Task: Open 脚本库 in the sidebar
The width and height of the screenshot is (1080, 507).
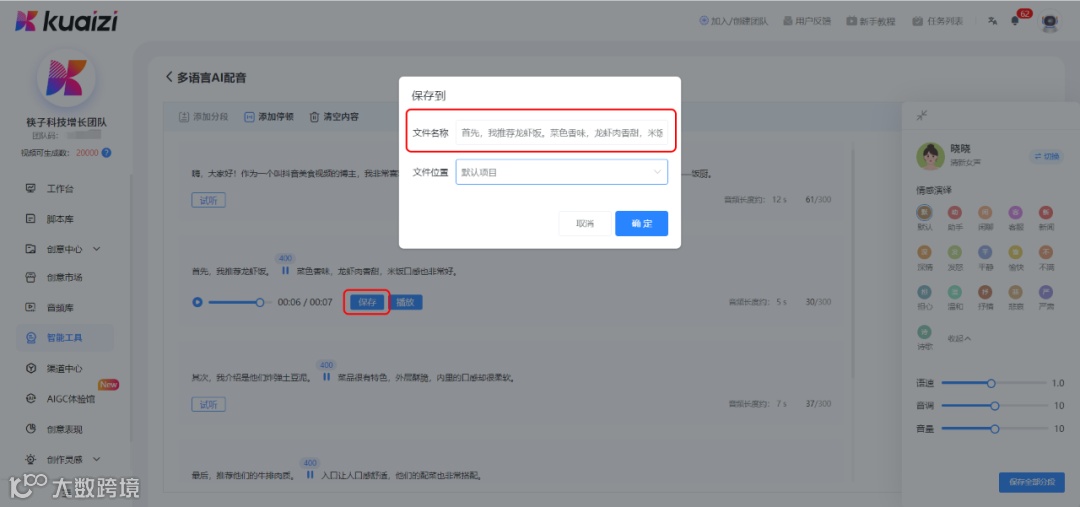Action: (x=59, y=219)
